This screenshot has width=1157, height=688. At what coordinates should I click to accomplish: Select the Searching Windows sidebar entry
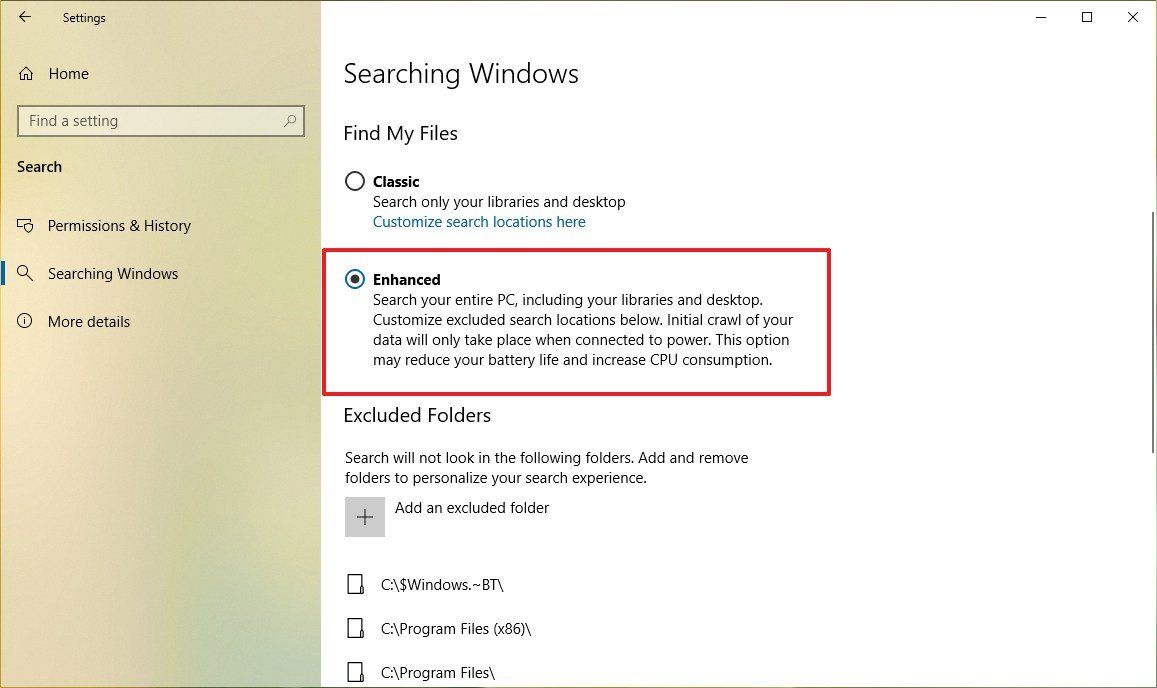coord(113,273)
